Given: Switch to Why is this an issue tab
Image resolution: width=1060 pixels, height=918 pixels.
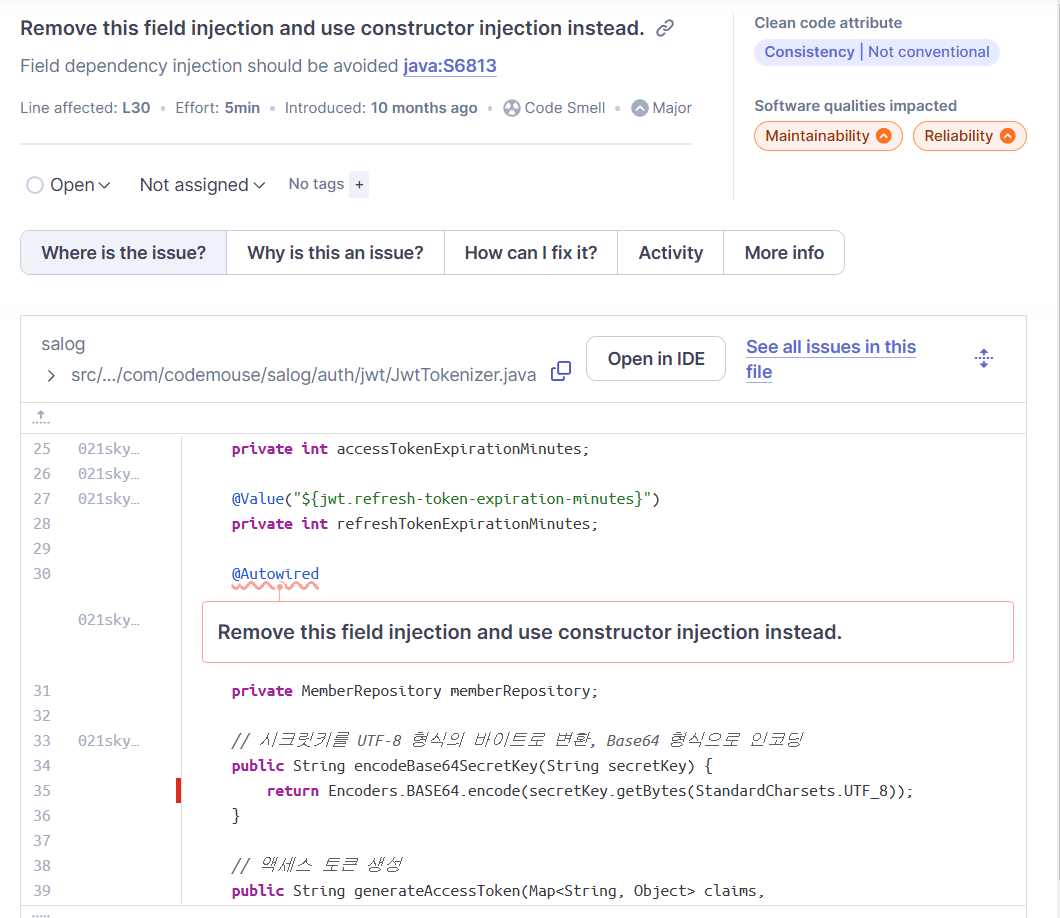Looking at the screenshot, I should point(335,253).
